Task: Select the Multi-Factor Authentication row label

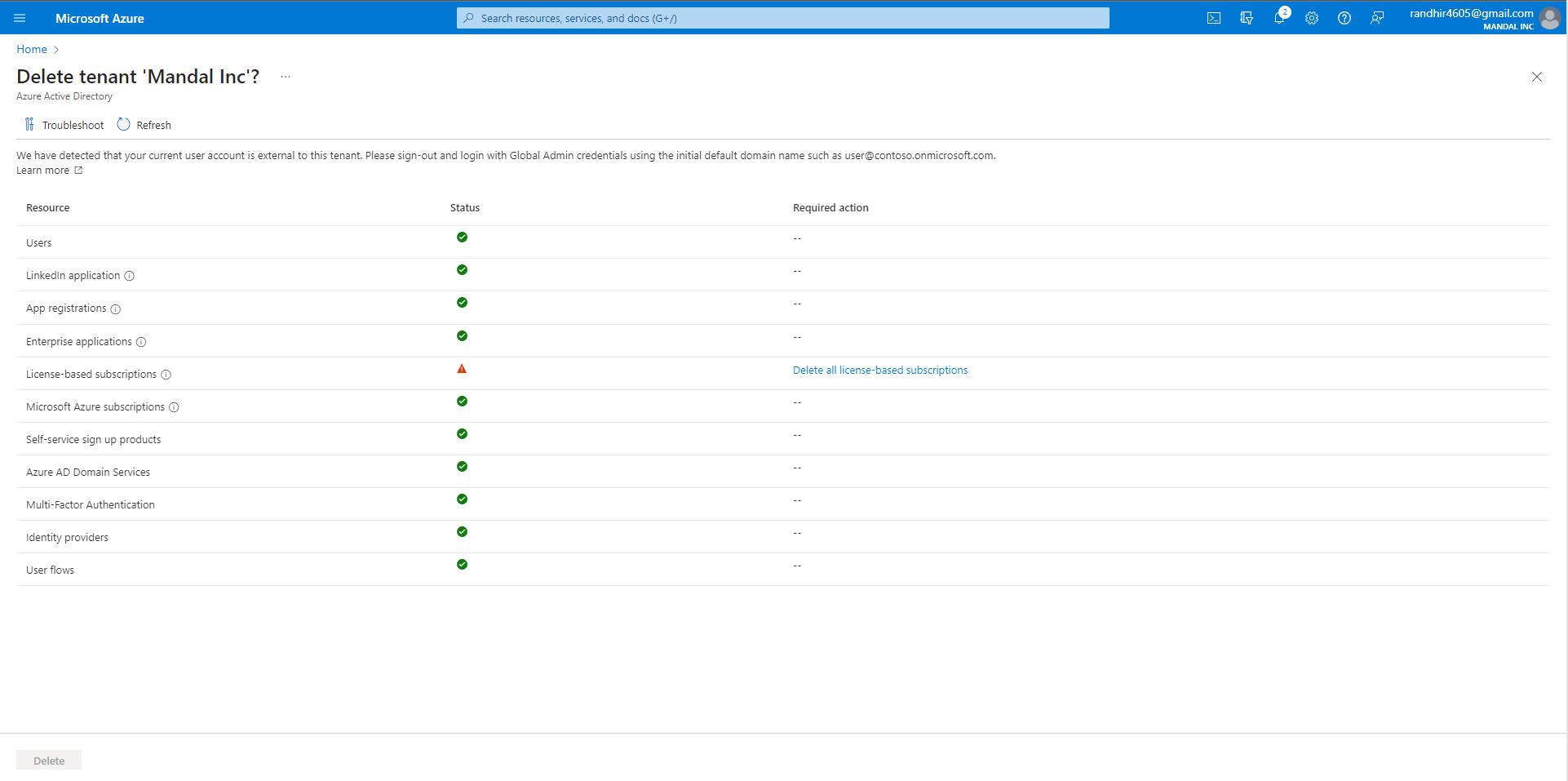Action: pyautogui.click(x=91, y=505)
